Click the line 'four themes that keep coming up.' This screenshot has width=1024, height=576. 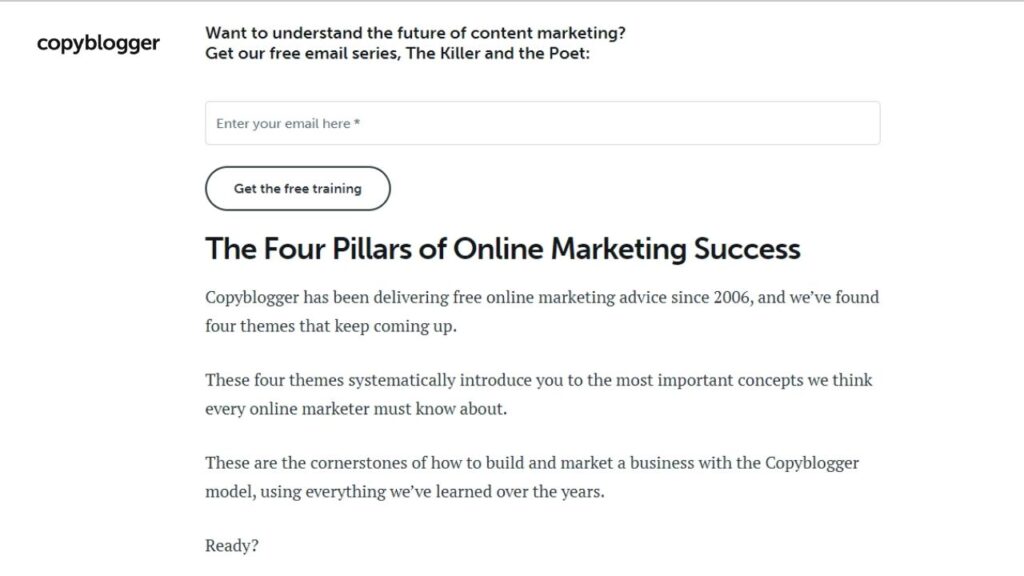coord(330,326)
